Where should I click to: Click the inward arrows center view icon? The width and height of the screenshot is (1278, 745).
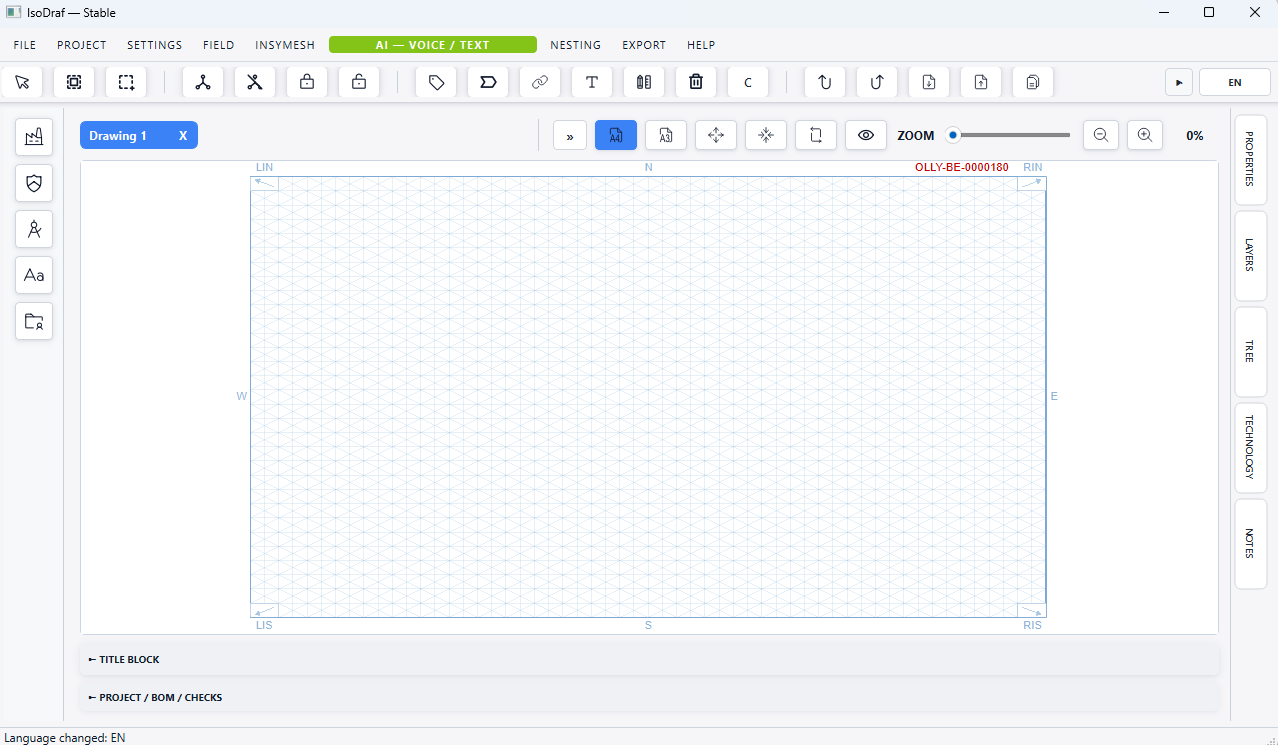(x=766, y=135)
